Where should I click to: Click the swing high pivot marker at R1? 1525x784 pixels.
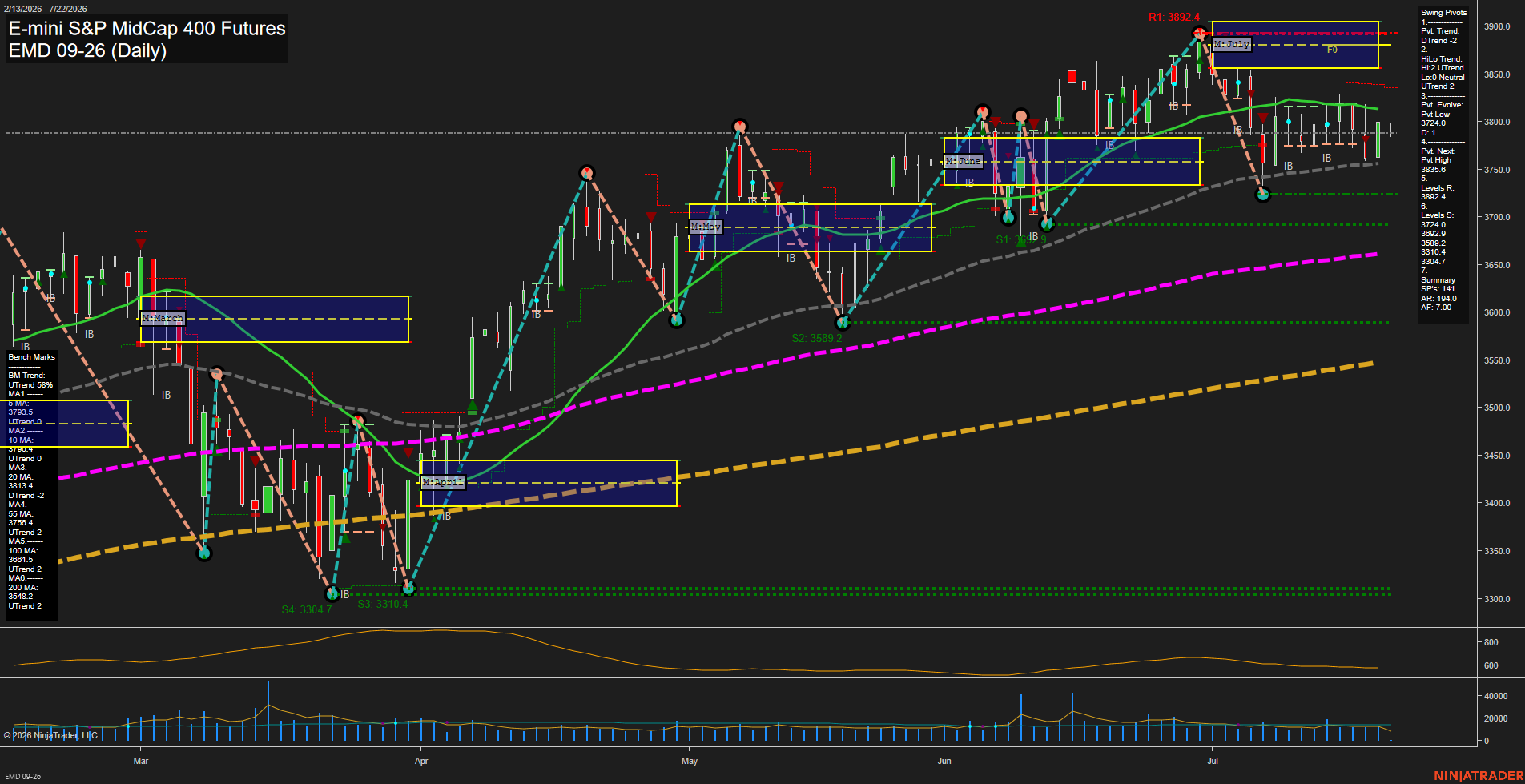click(x=1199, y=34)
